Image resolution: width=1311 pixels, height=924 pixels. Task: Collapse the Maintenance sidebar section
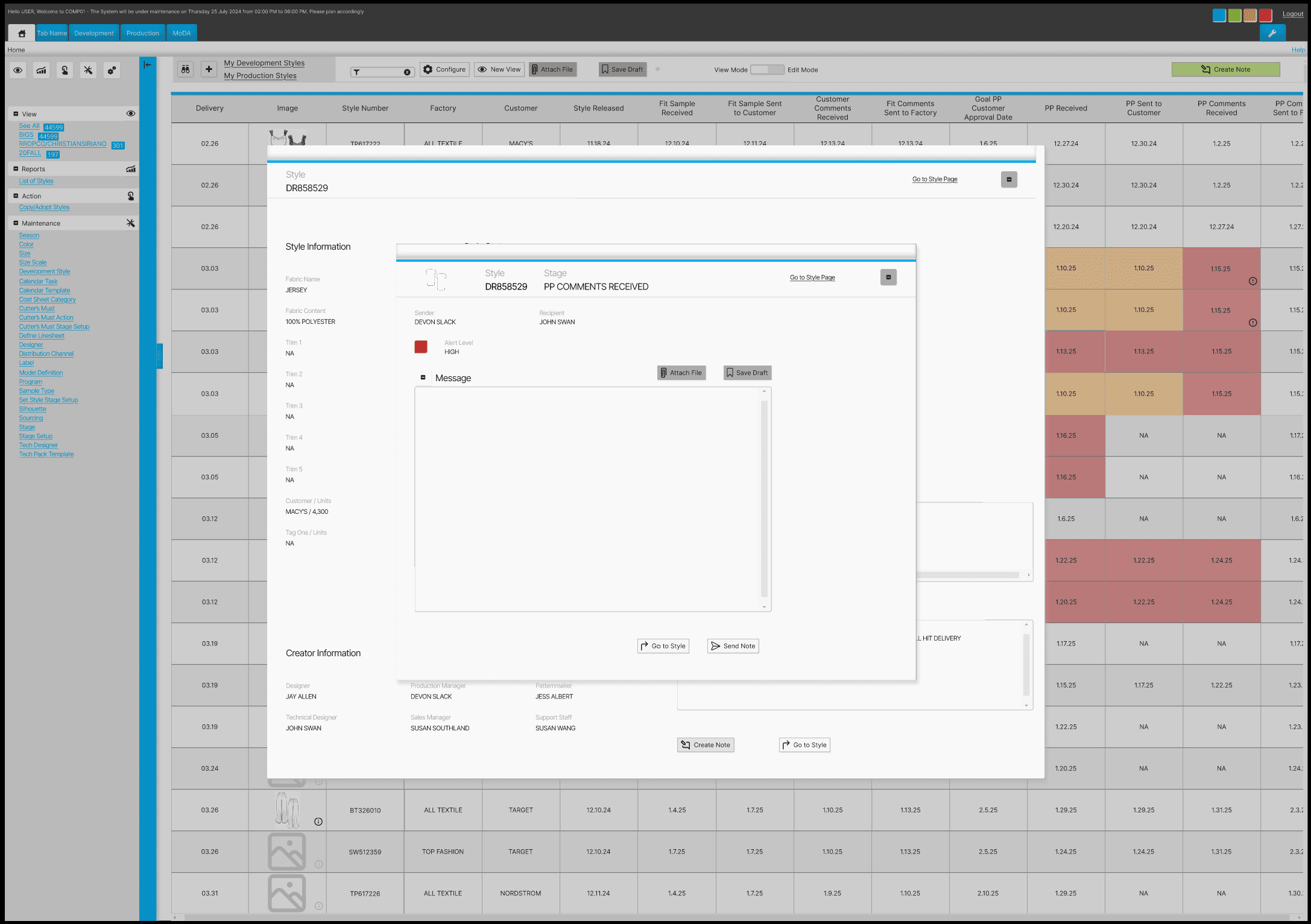16,223
